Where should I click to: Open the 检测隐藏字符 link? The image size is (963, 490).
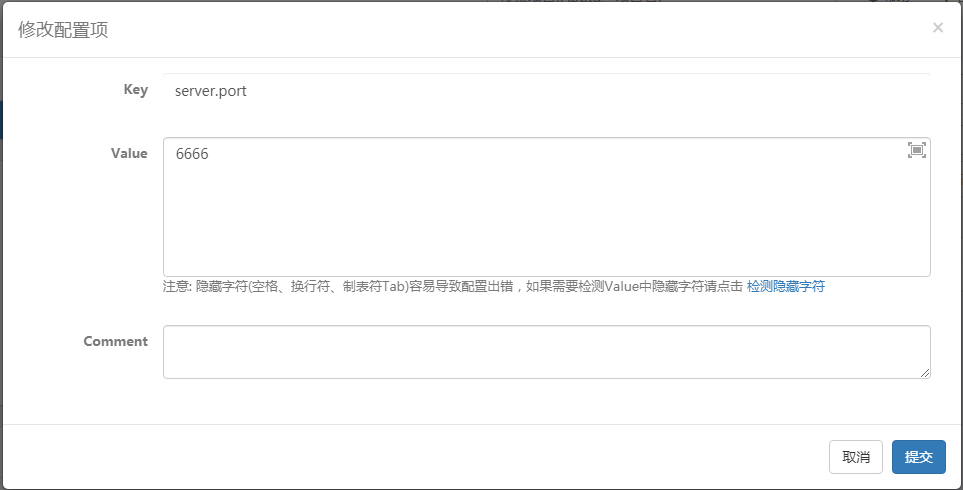point(786,286)
